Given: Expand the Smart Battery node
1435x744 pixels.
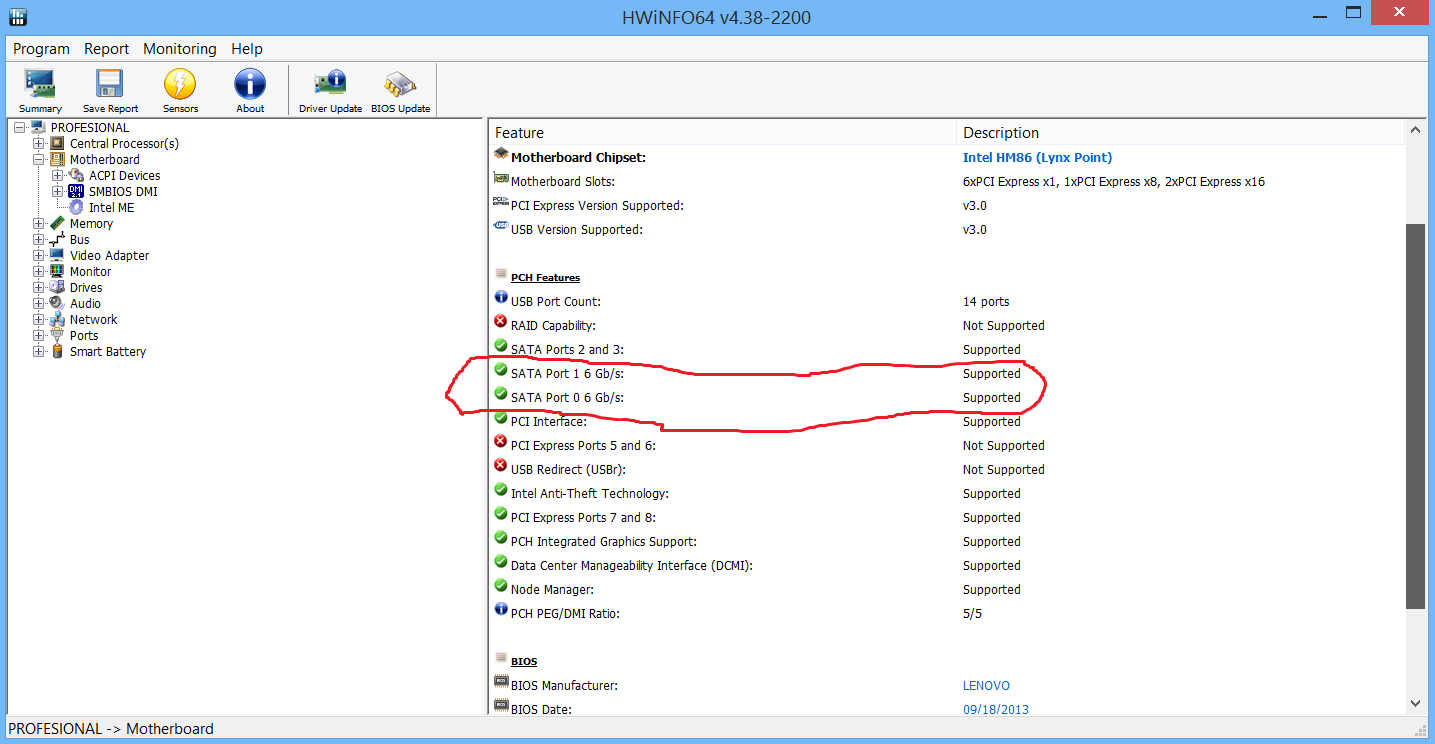Looking at the screenshot, I should (39, 351).
